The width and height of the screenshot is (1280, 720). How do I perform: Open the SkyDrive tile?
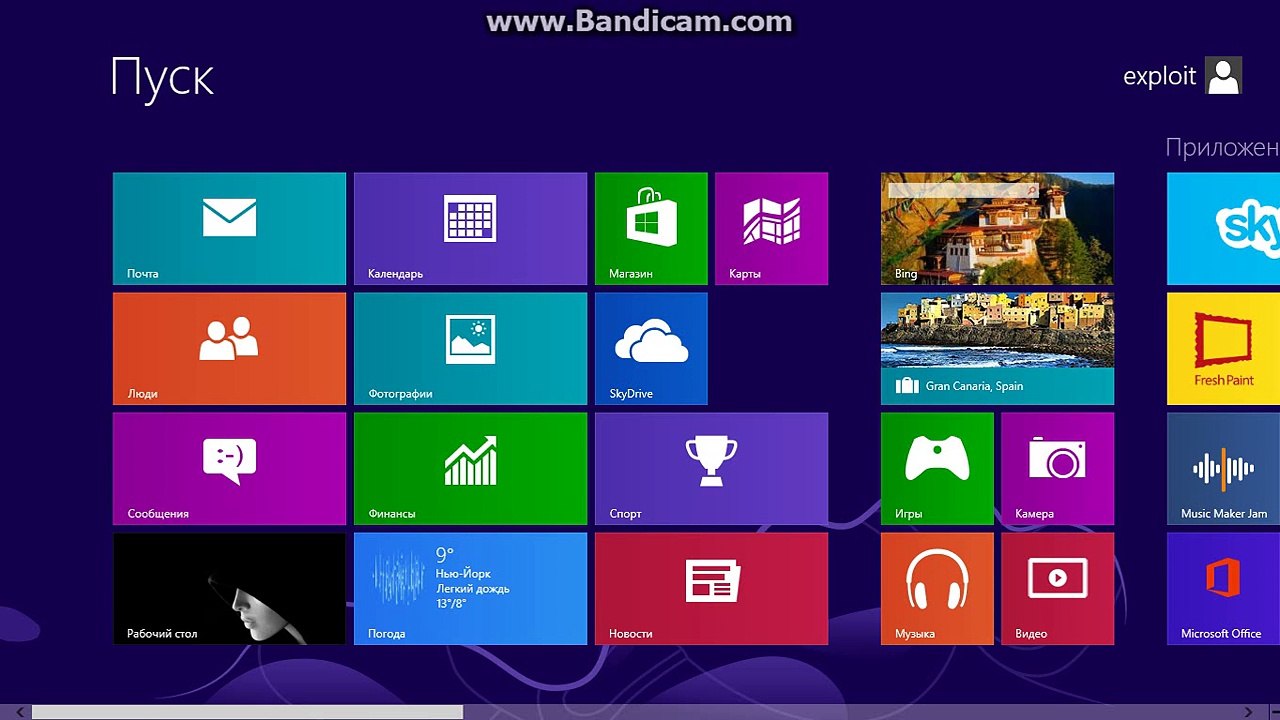click(x=651, y=349)
